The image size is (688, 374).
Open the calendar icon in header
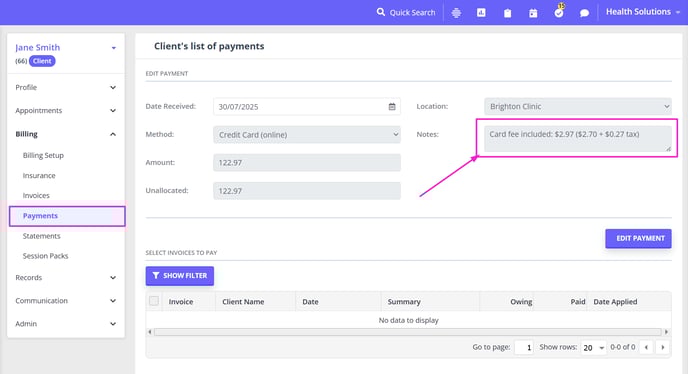point(533,13)
